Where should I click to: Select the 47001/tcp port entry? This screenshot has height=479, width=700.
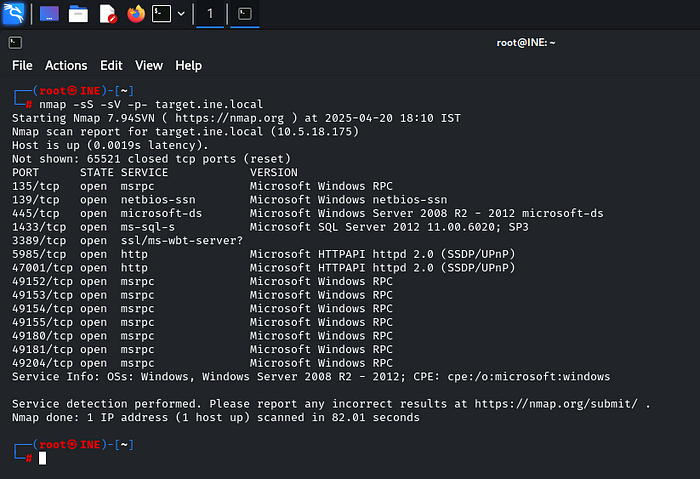(42, 268)
